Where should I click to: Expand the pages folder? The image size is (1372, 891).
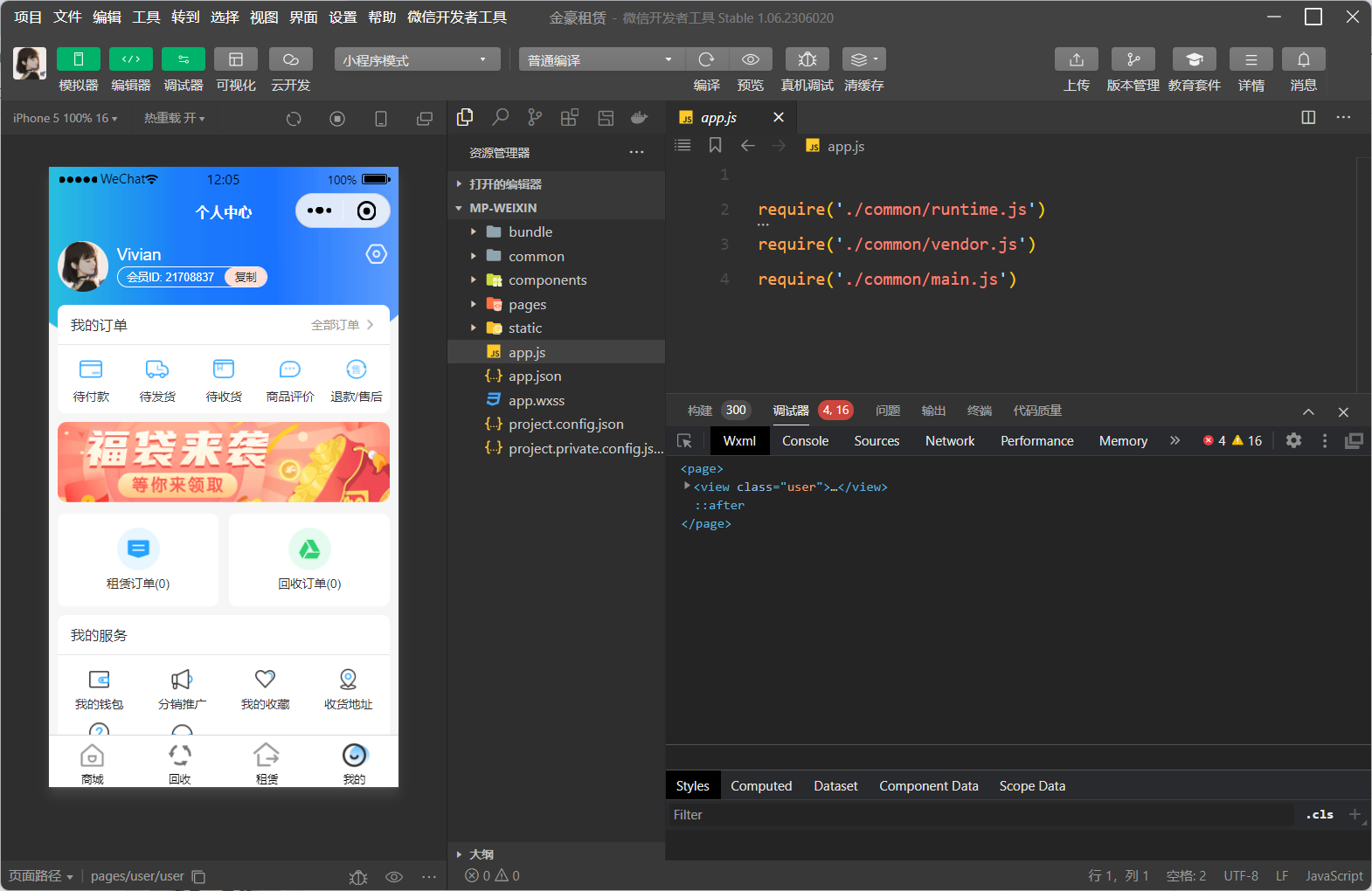click(556, 304)
